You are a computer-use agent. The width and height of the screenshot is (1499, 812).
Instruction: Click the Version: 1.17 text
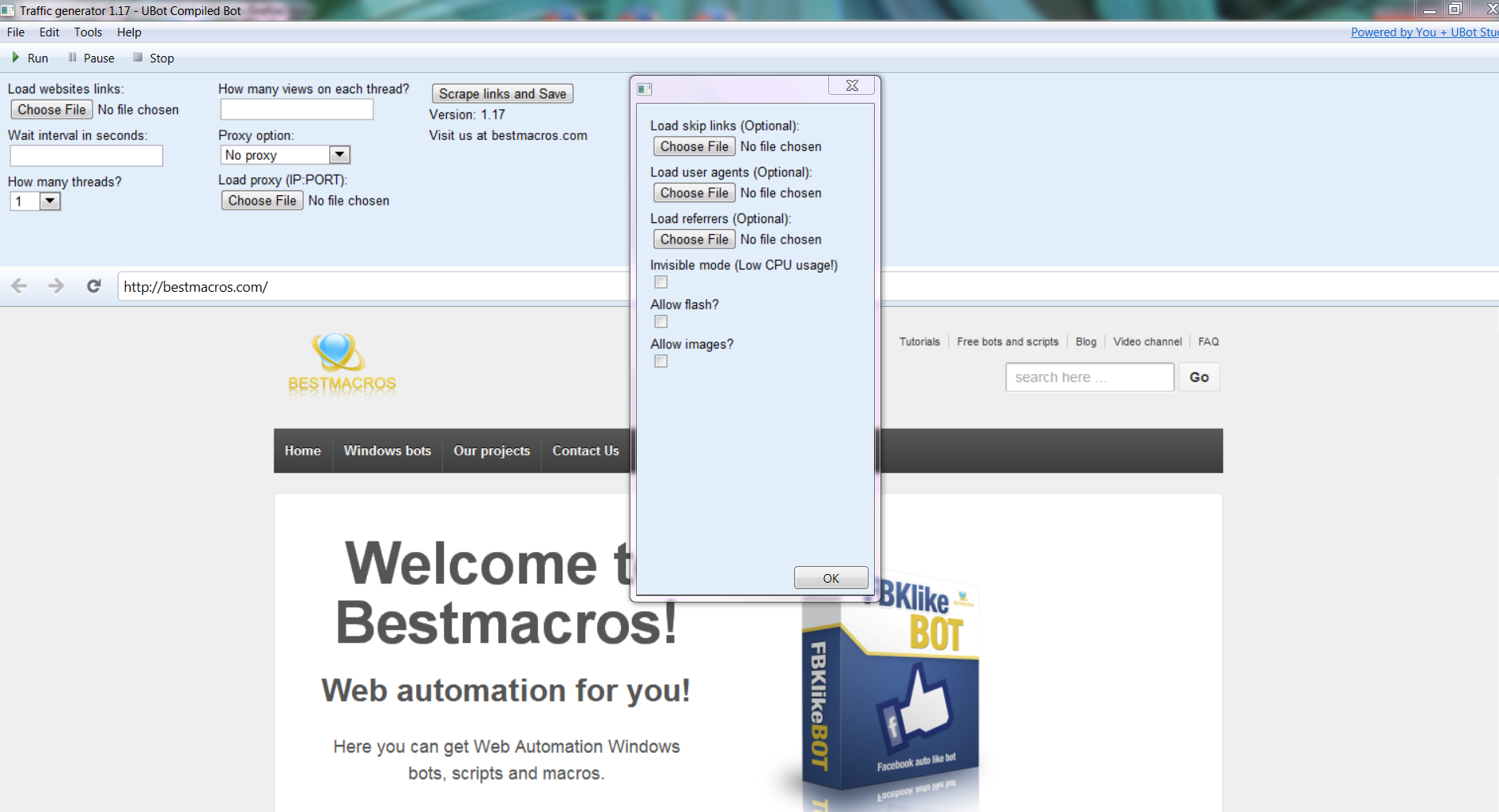click(x=467, y=115)
